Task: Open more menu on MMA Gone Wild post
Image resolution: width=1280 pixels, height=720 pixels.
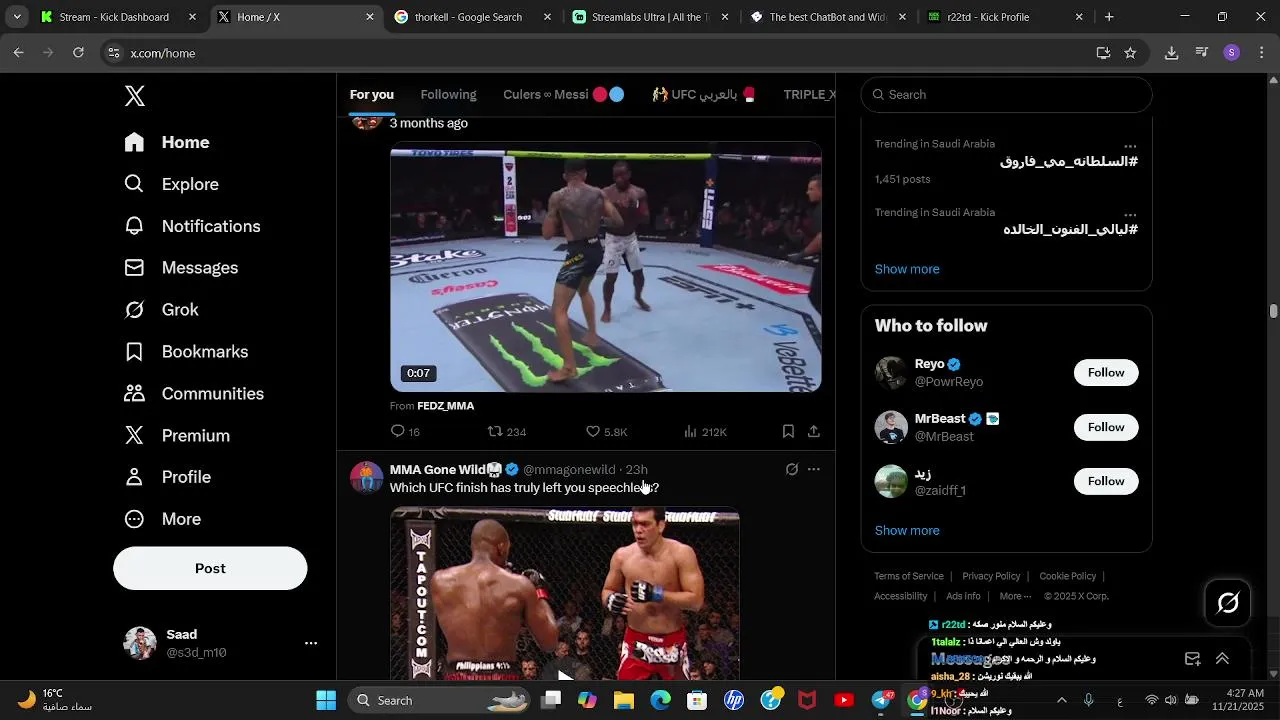Action: pyautogui.click(x=814, y=469)
